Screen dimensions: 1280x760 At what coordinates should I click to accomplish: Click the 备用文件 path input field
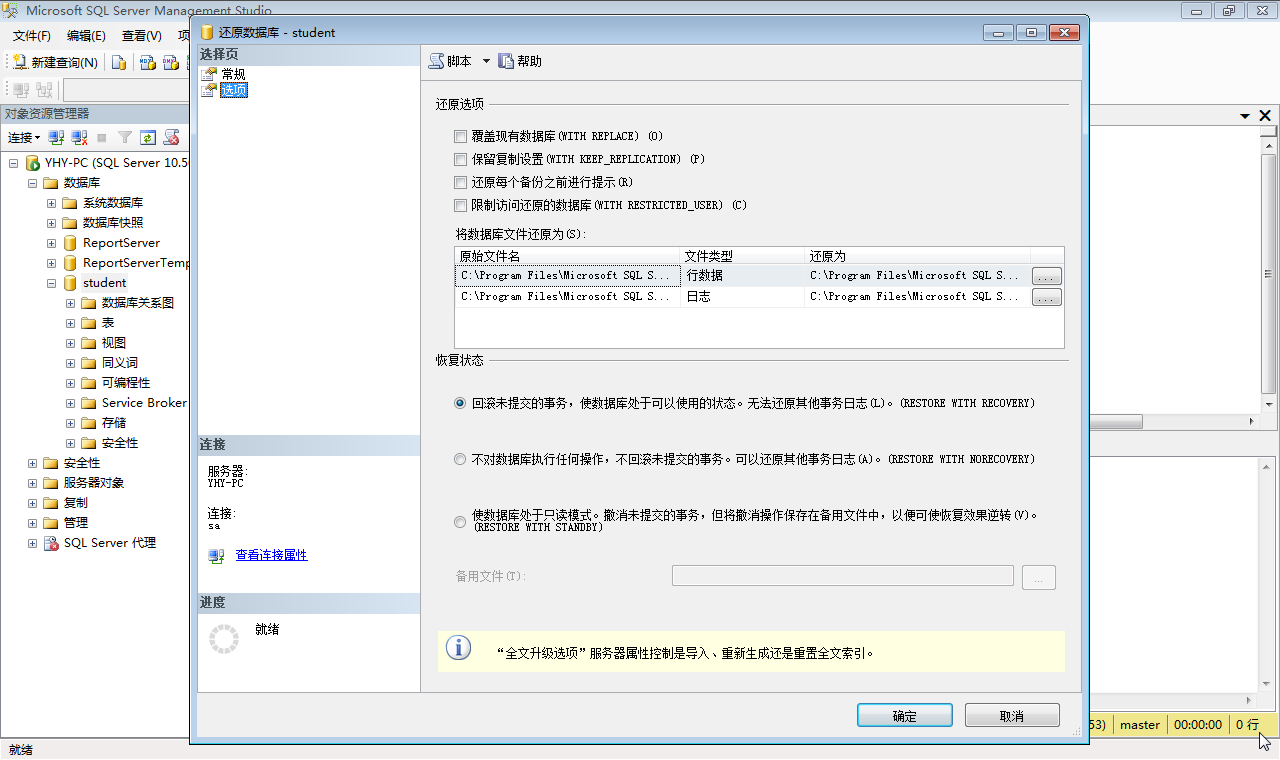pos(843,576)
